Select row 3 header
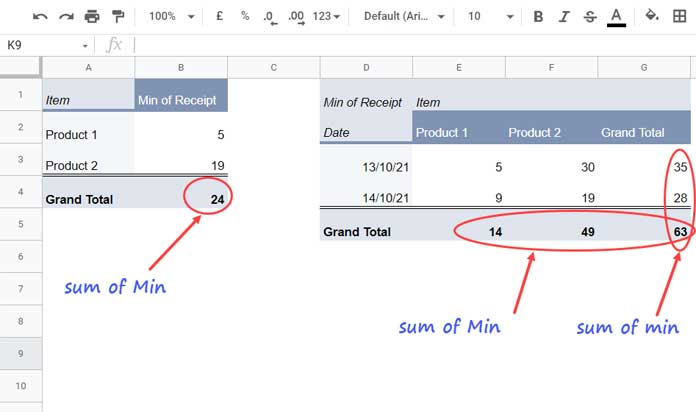Image resolution: width=696 pixels, height=412 pixels. point(21,159)
